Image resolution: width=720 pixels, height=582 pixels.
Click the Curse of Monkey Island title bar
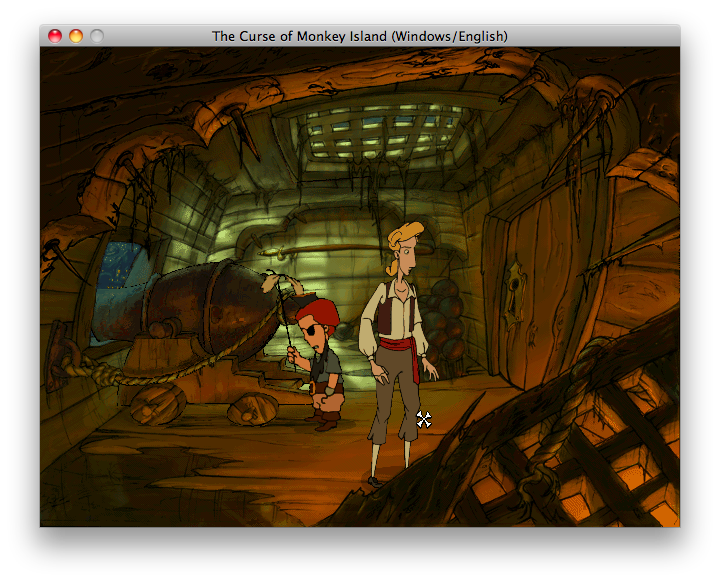coord(360,36)
